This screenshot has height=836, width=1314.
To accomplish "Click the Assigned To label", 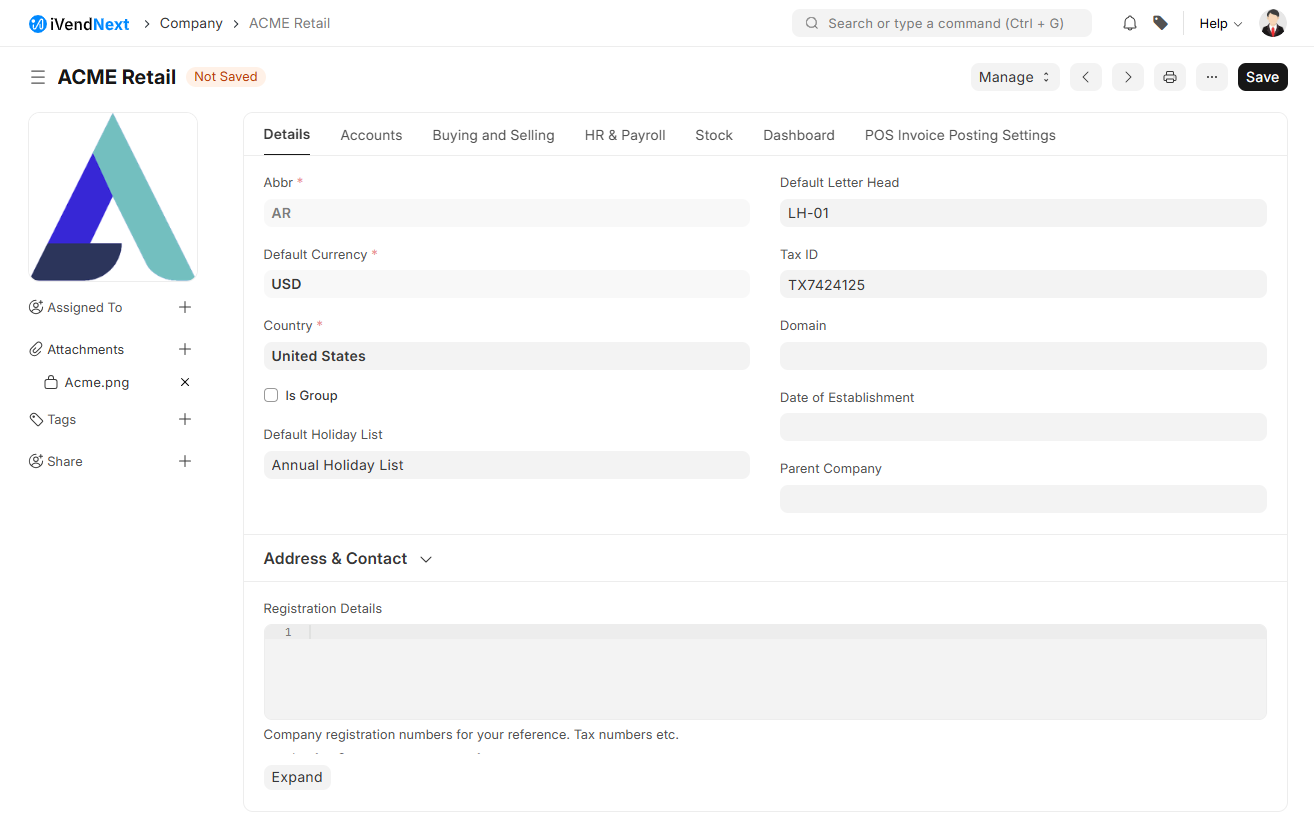I will pyautogui.click(x=85, y=307).
